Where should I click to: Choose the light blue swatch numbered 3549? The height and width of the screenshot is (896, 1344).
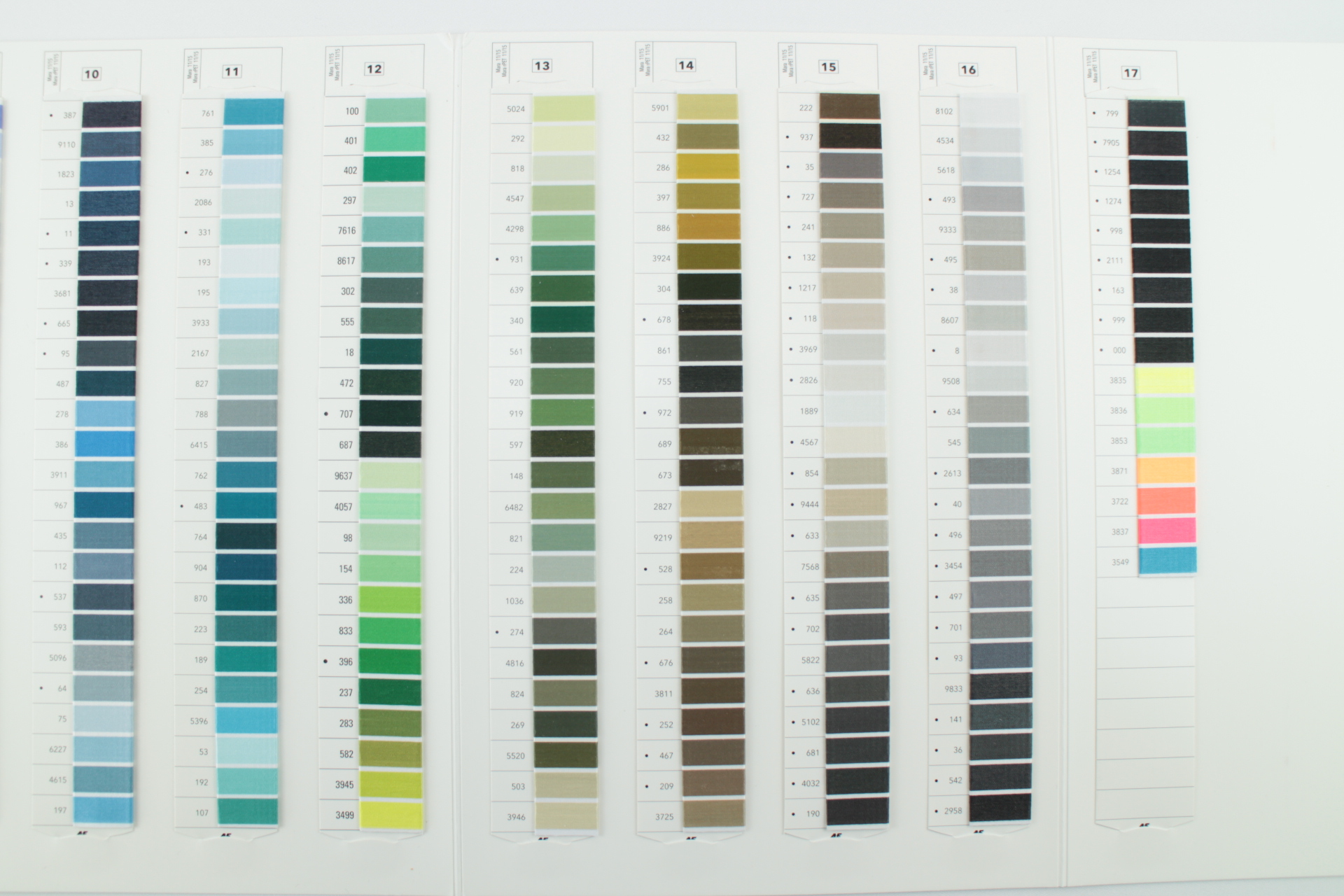tap(1167, 561)
